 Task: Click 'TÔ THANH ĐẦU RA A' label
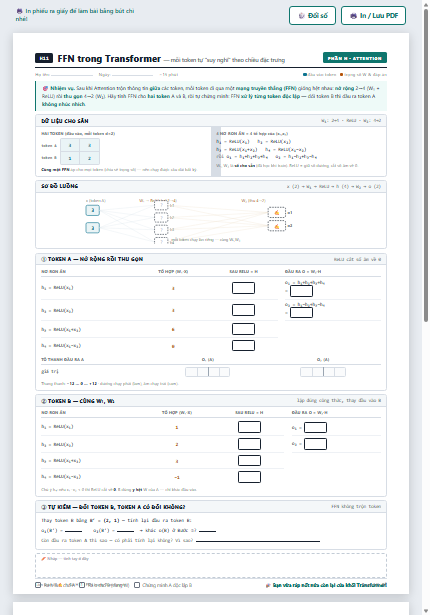(62, 359)
